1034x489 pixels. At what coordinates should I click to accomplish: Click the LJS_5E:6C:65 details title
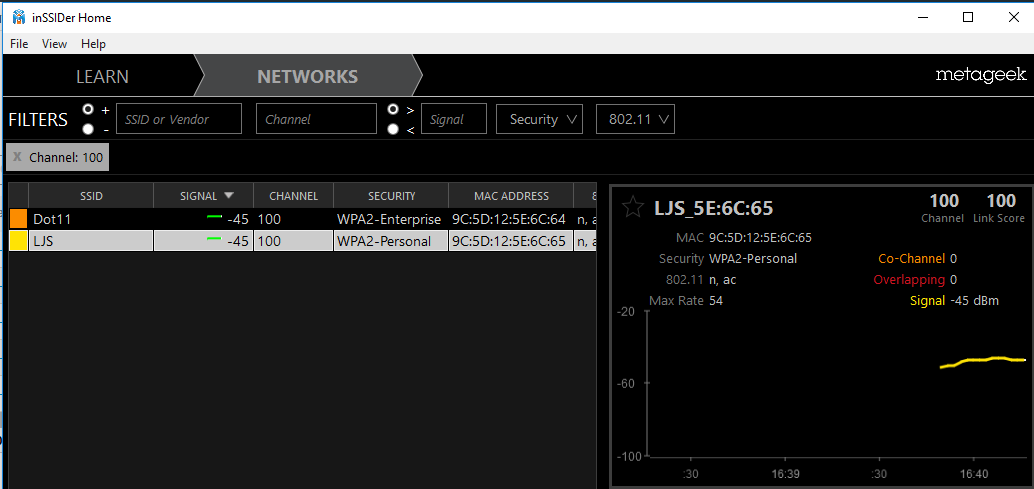713,208
